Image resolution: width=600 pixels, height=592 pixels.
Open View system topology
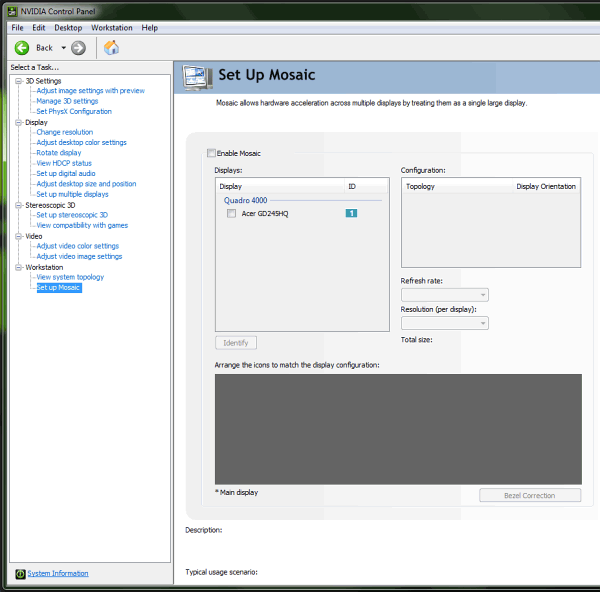[x=70, y=277]
